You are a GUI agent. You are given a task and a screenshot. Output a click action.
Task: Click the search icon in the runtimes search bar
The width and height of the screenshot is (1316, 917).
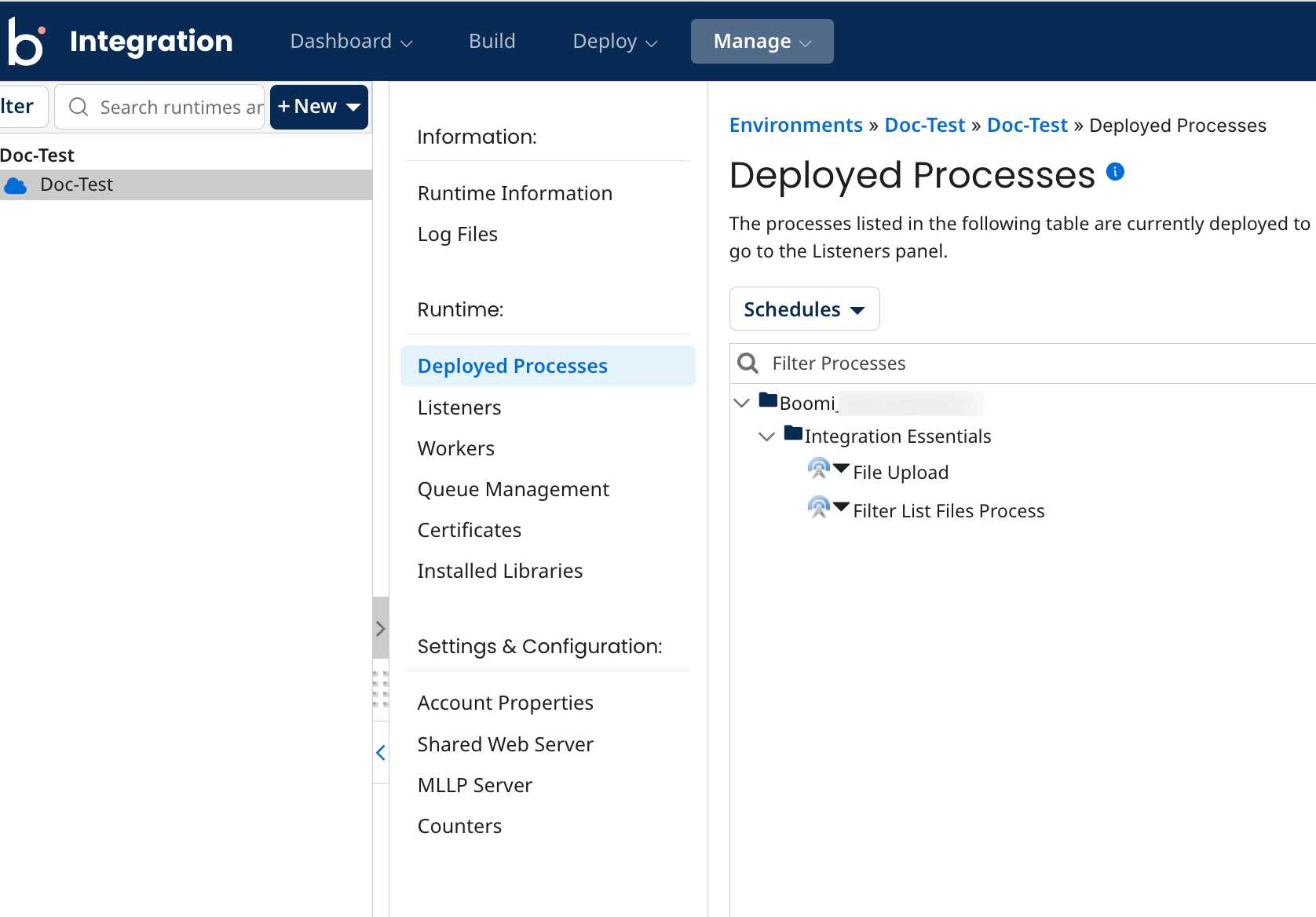[x=78, y=107]
